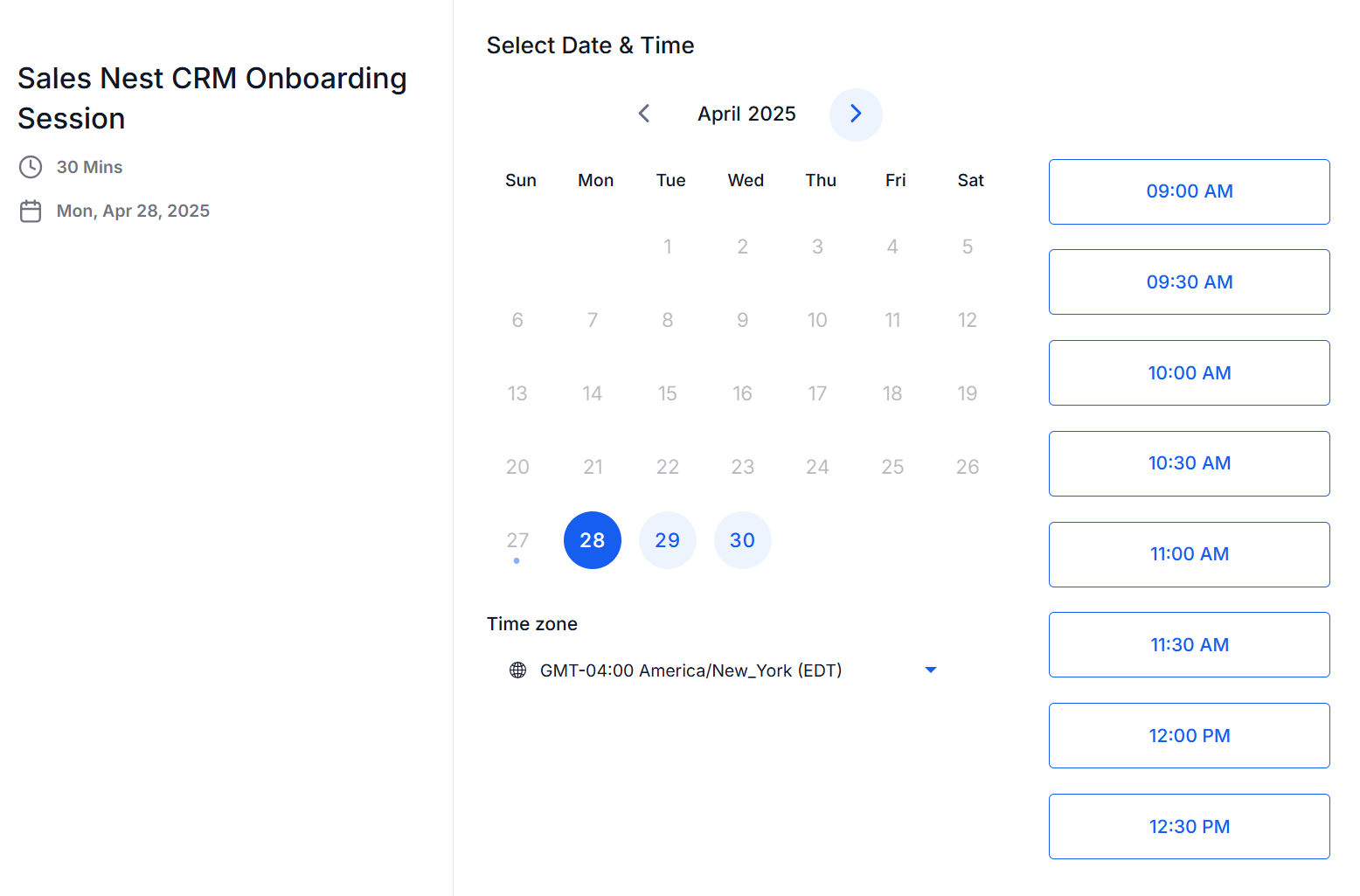The image size is (1360, 896).
Task: Book the 12:30 PM time slot
Action: point(1190,827)
